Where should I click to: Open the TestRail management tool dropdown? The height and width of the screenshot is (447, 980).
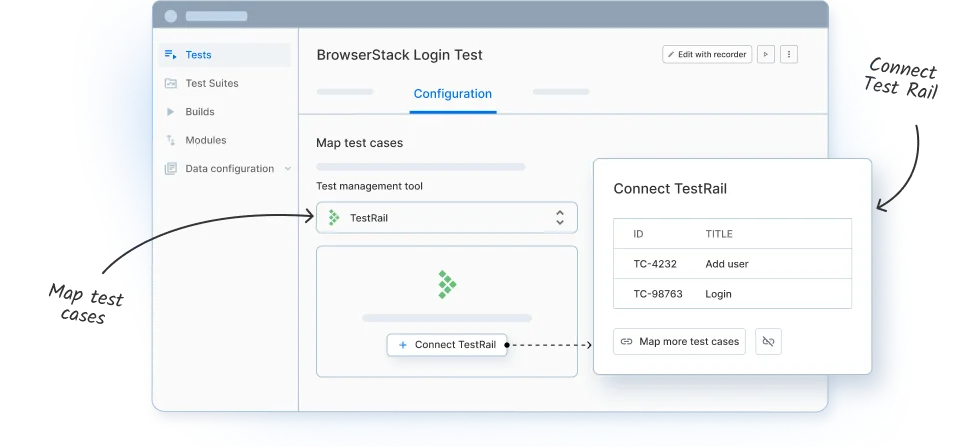[446, 218]
